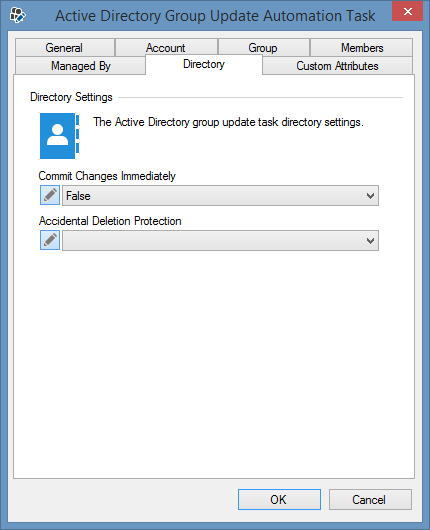Go to the Managed By tab
This screenshot has width=430, height=530.
tap(80, 66)
